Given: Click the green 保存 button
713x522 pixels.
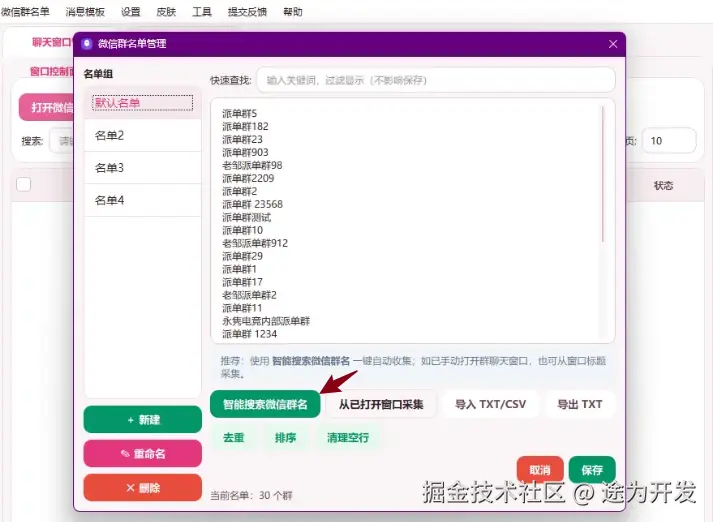Looking at the screenshot, I should point(592,470).
